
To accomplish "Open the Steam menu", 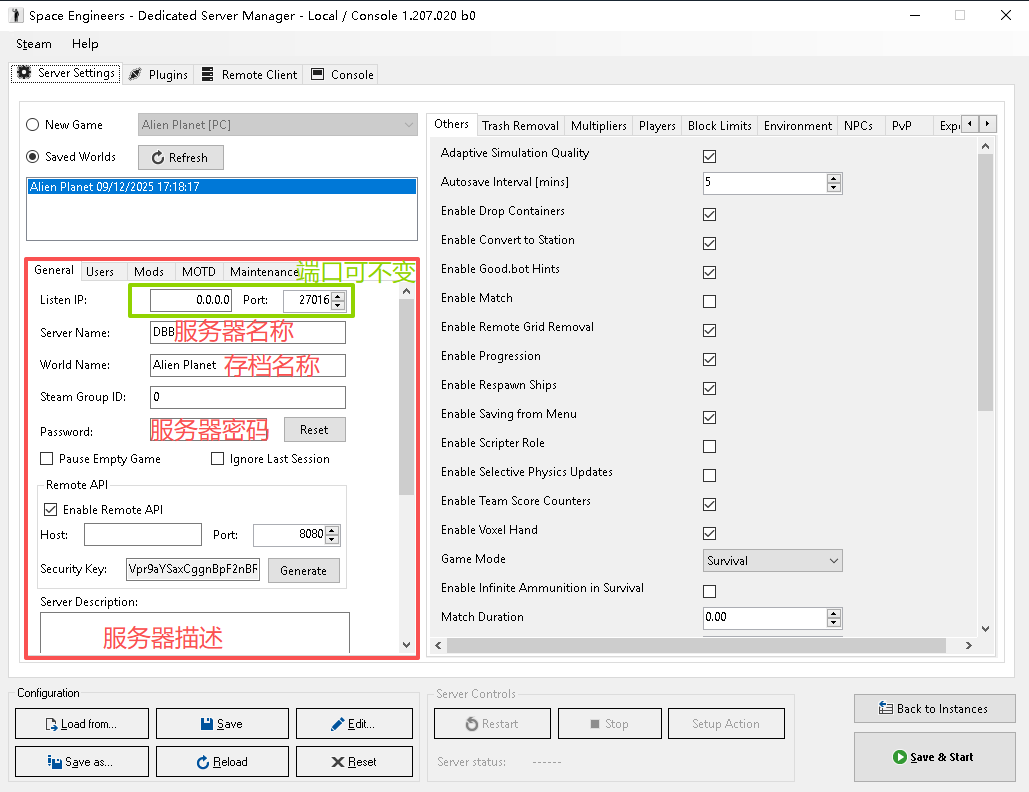I will point(34,44).
